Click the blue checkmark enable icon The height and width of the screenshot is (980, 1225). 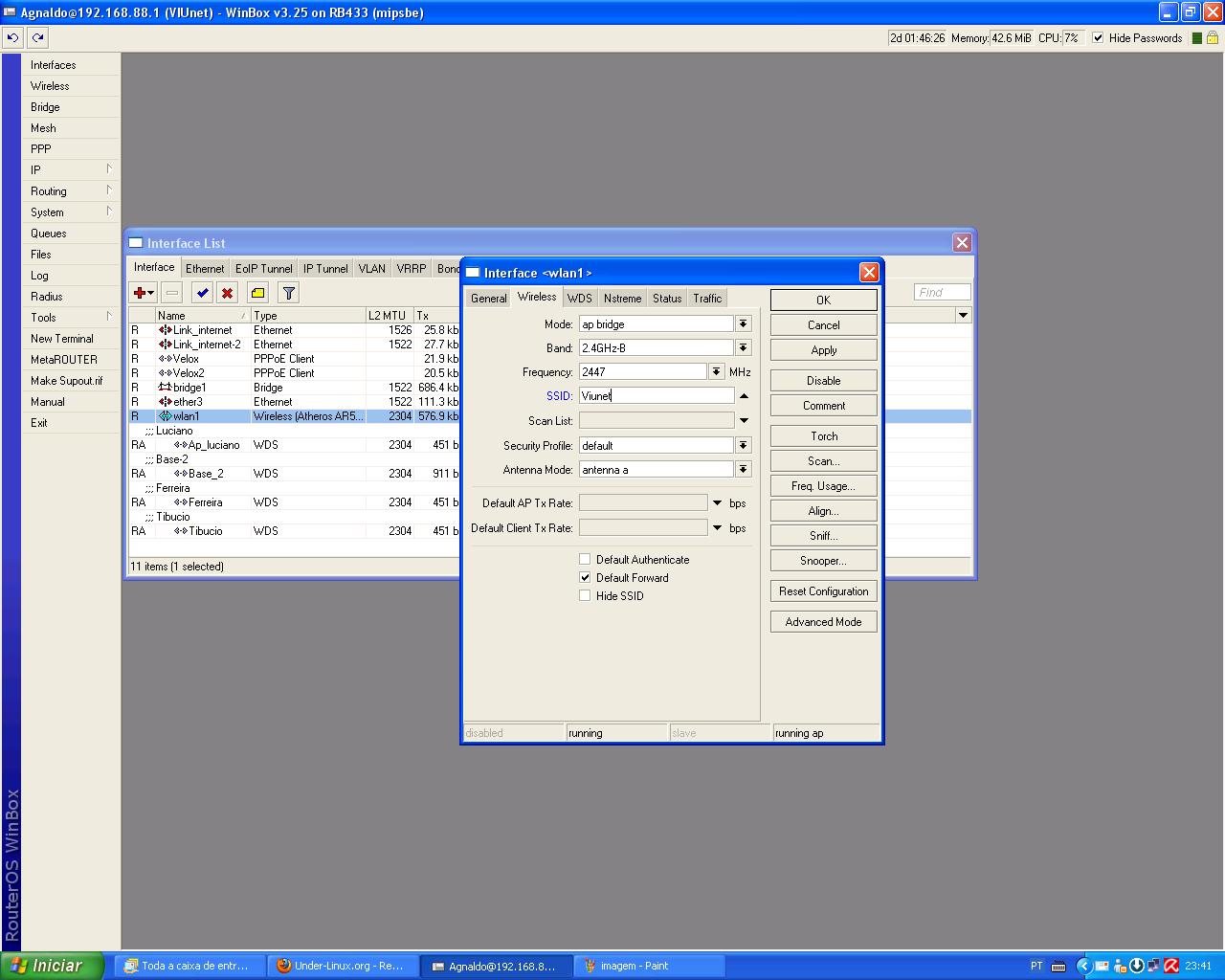202,293
